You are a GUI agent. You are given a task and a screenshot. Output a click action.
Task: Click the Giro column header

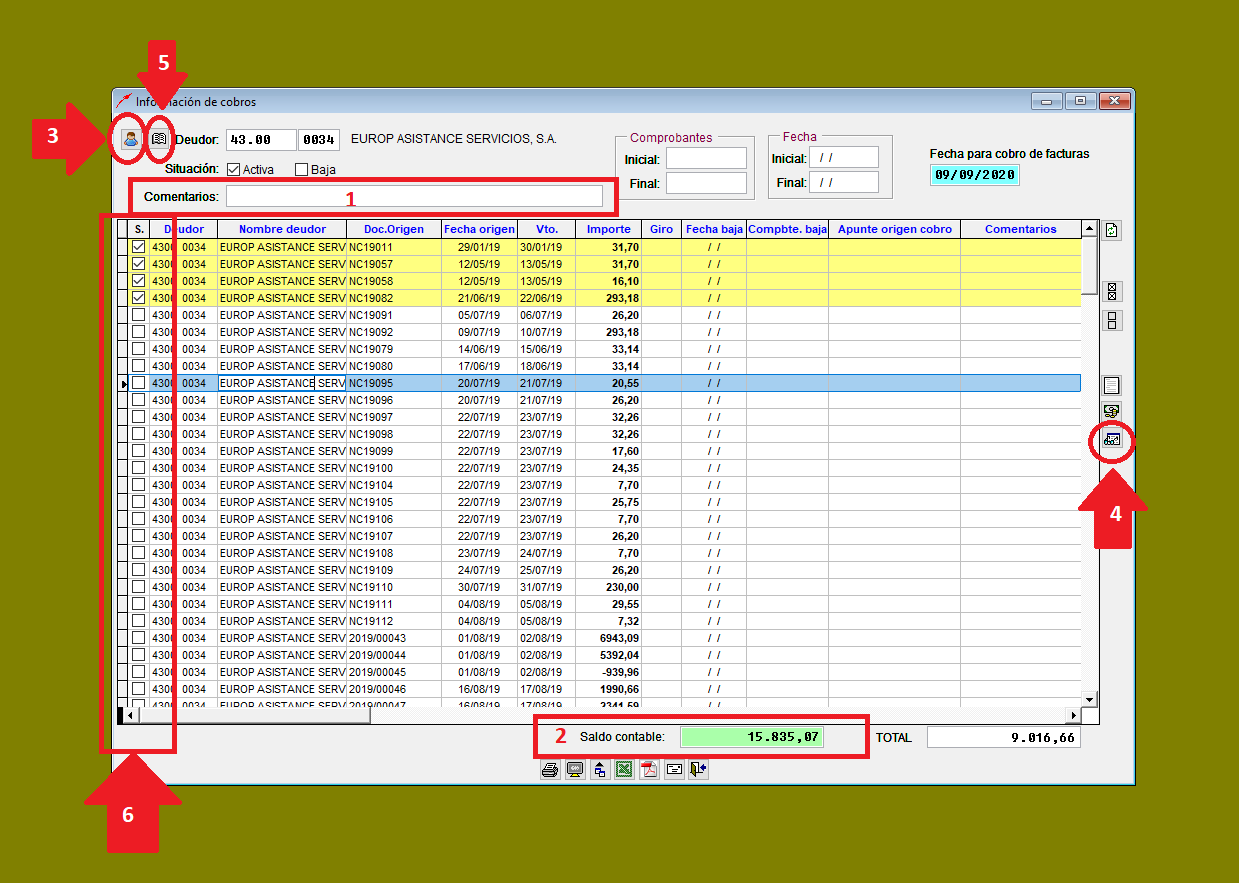coord(661,230)
